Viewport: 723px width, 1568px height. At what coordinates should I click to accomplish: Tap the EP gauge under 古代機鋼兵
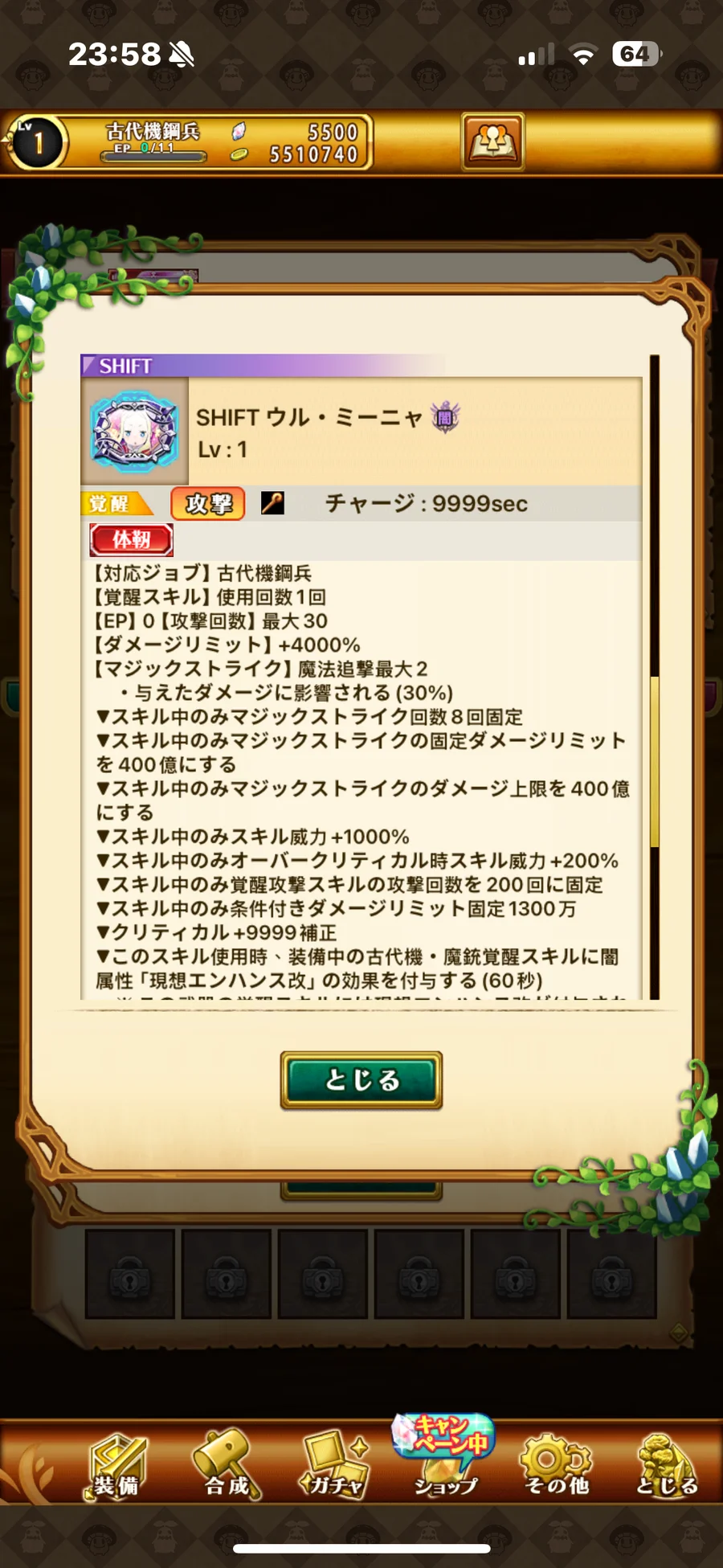[151, 151]
